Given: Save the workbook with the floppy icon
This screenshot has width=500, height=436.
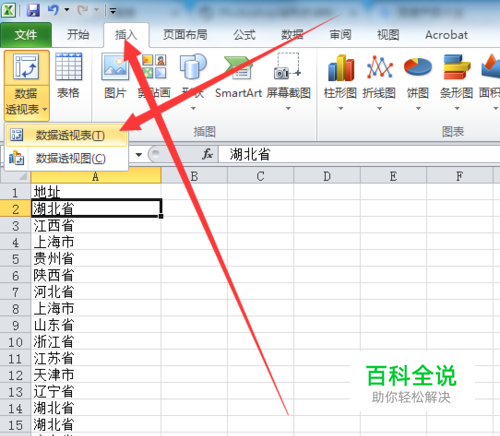Looking at the screenshot, I should click(x=33, y=10).
